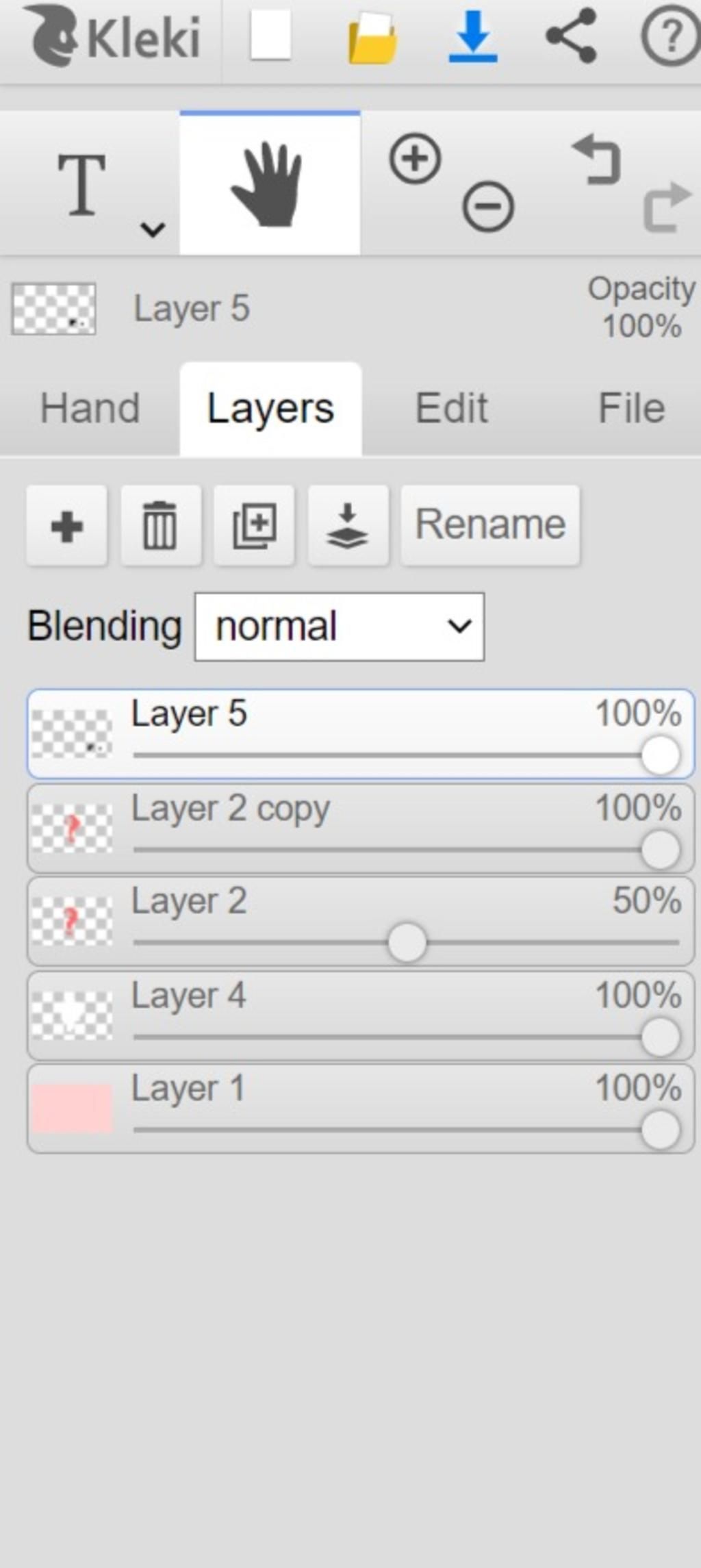This screenshot has width=701, height=1568.
Task: Open the Blending mode dropdown
Action: coord(340,627)
